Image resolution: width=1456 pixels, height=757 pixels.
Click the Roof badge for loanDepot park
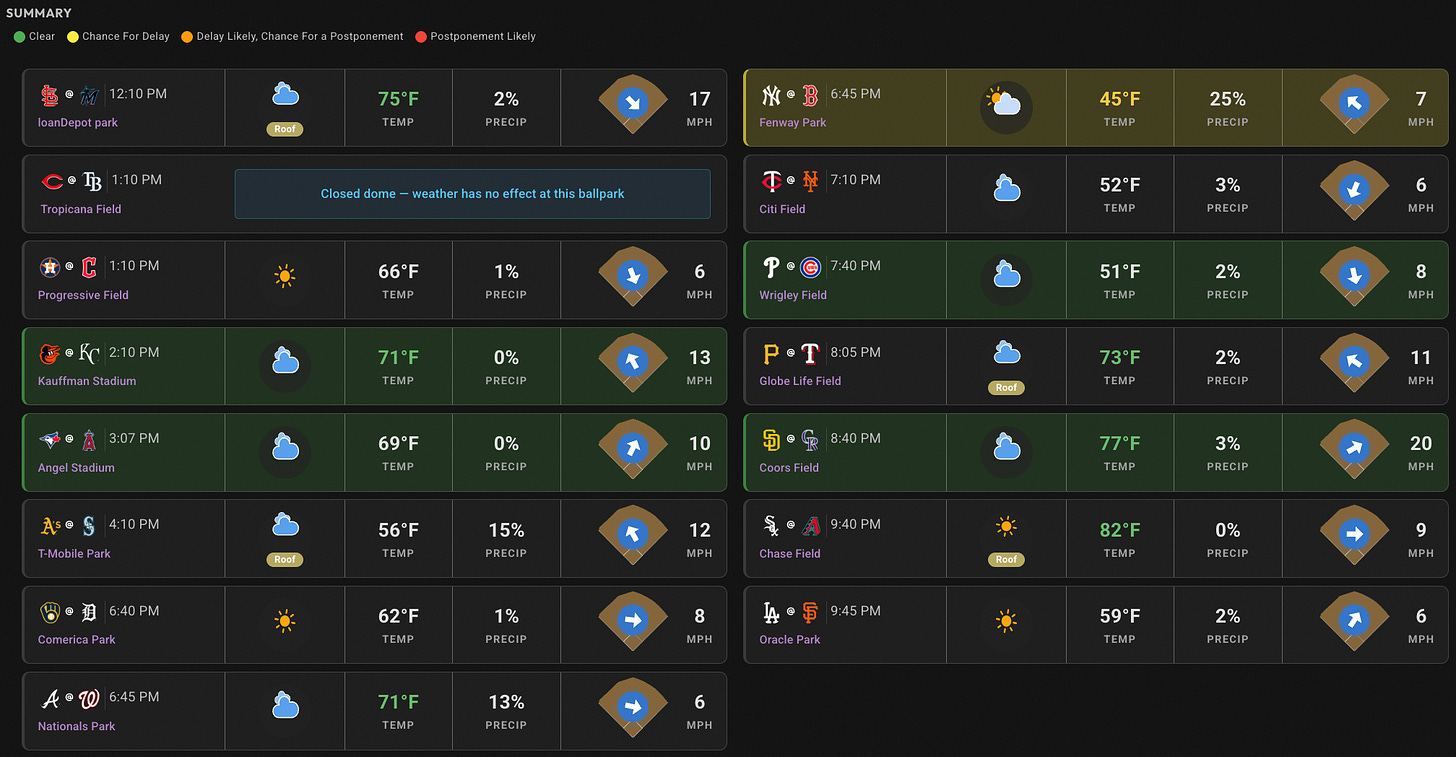(285, 129)
